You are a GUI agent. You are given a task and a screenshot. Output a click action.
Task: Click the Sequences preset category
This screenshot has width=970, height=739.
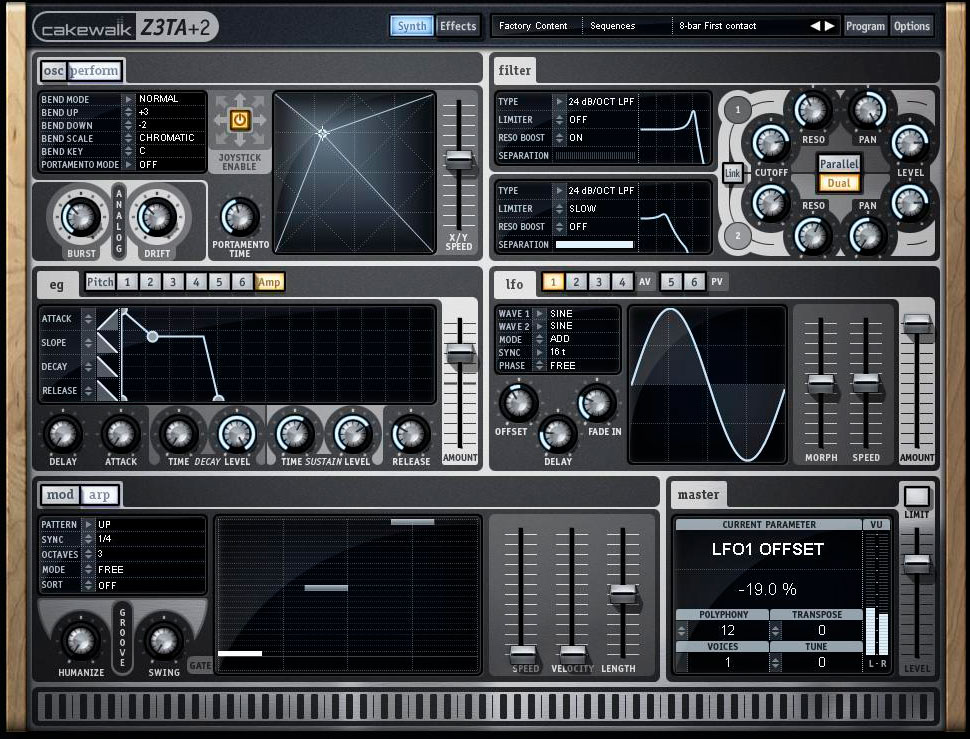click(x=612, y=26)
